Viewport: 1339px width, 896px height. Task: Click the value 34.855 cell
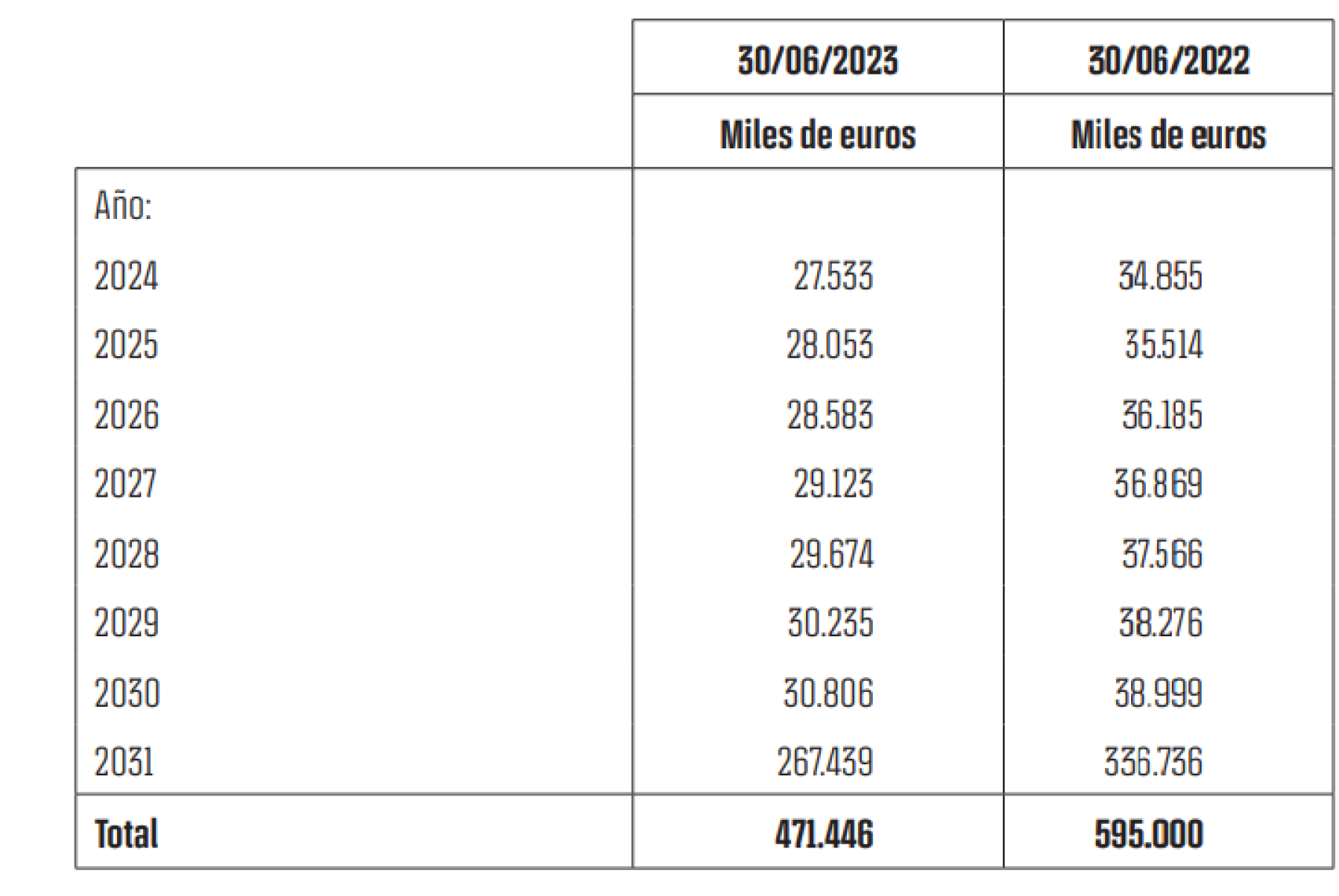1160,276
